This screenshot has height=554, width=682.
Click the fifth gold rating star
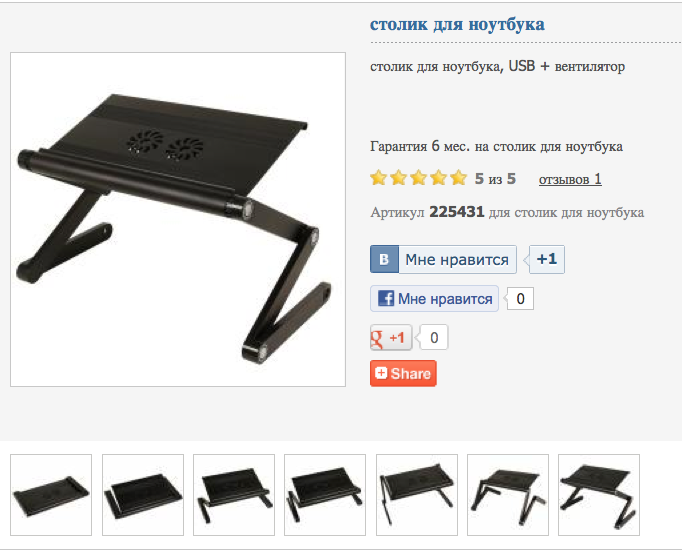pos(458,178)
